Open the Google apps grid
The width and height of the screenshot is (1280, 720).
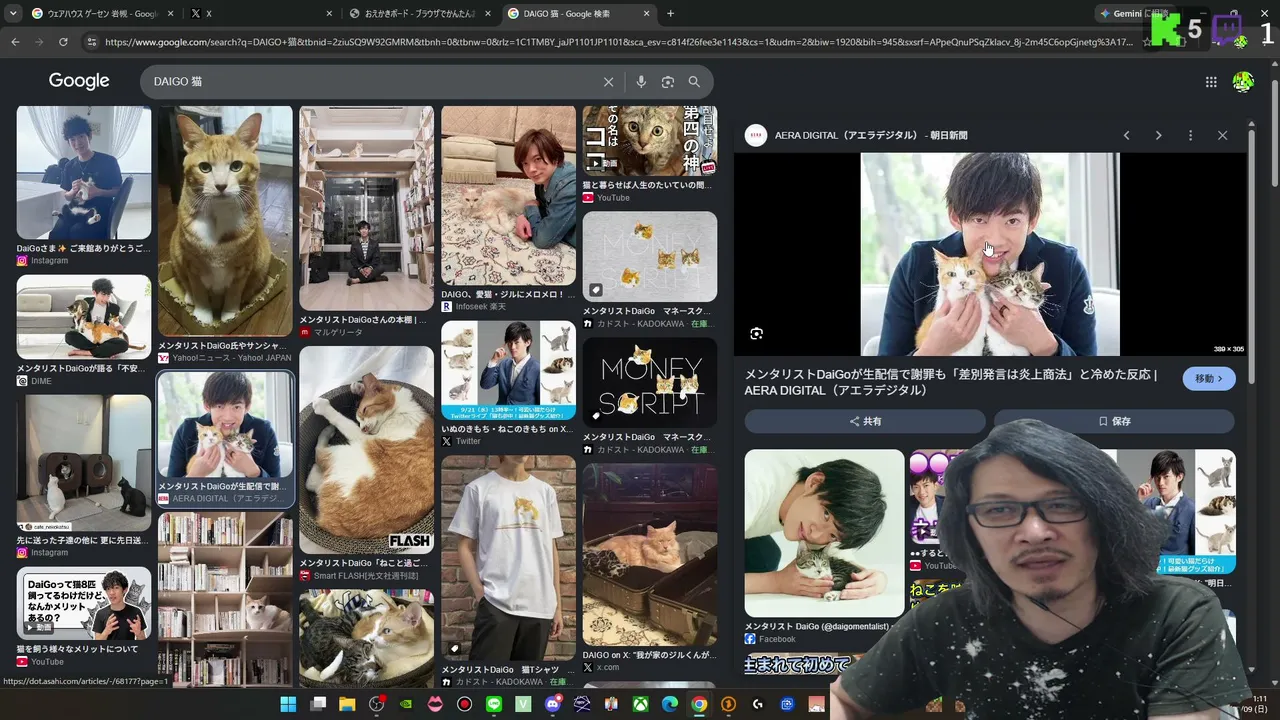[x=1211, y=82]
